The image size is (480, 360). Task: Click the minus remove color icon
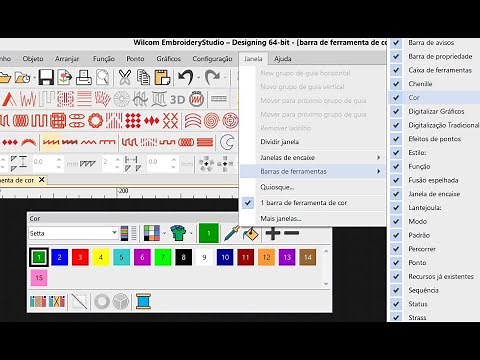click(x=291, y=233)
